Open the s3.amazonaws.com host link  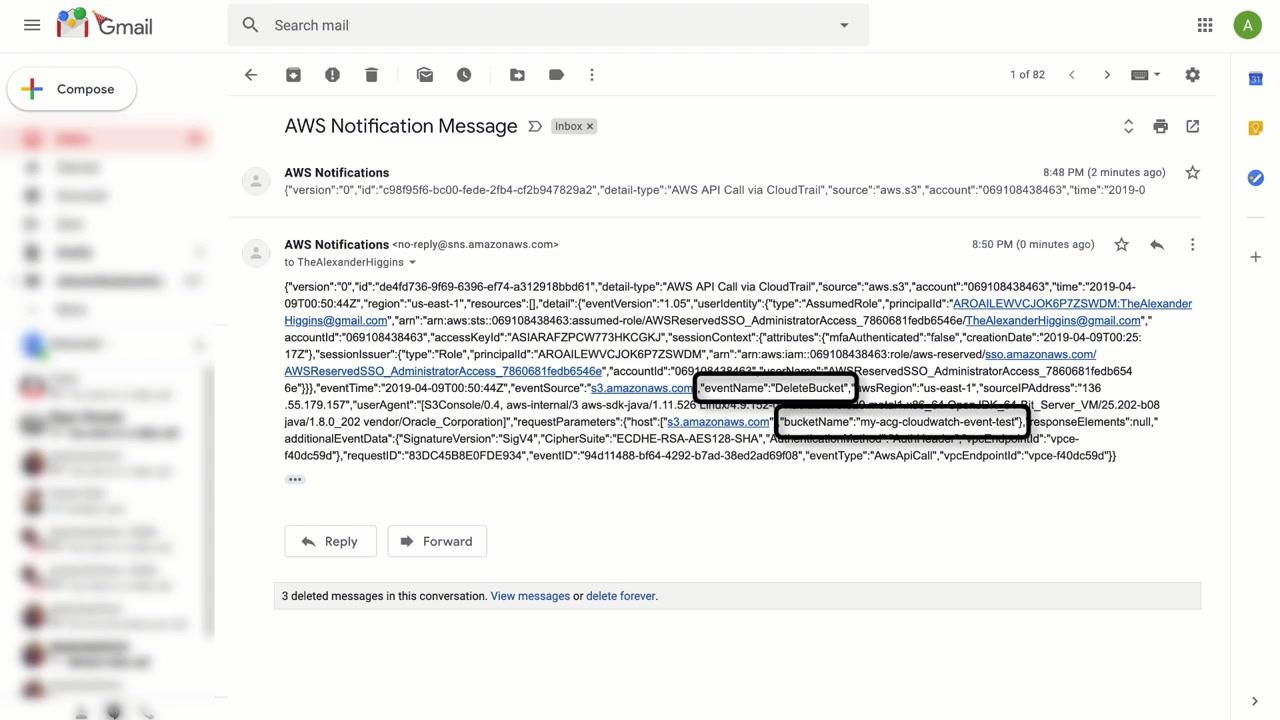coord(718,422)
